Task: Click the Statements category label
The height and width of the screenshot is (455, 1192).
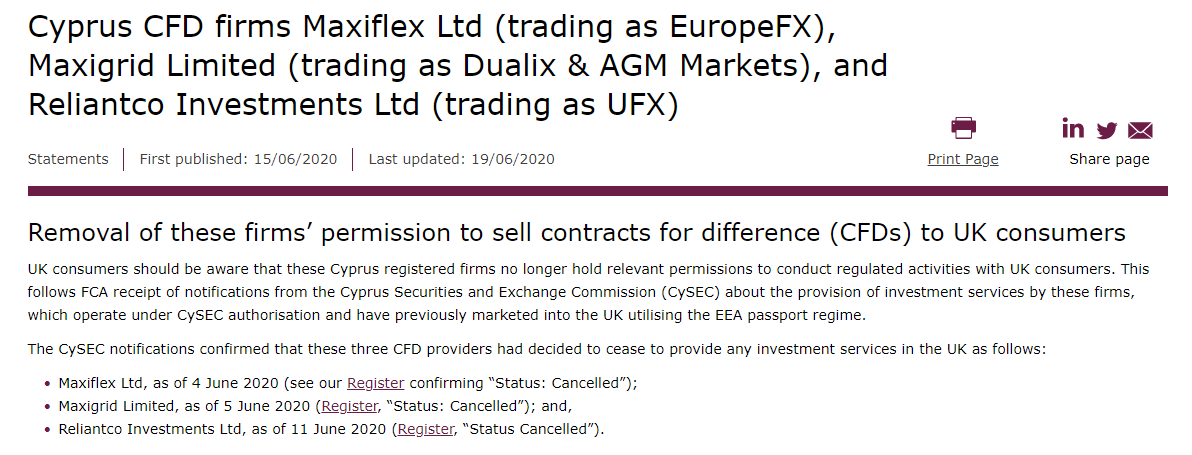Action: pyautogui.click(x=68, y=159)
